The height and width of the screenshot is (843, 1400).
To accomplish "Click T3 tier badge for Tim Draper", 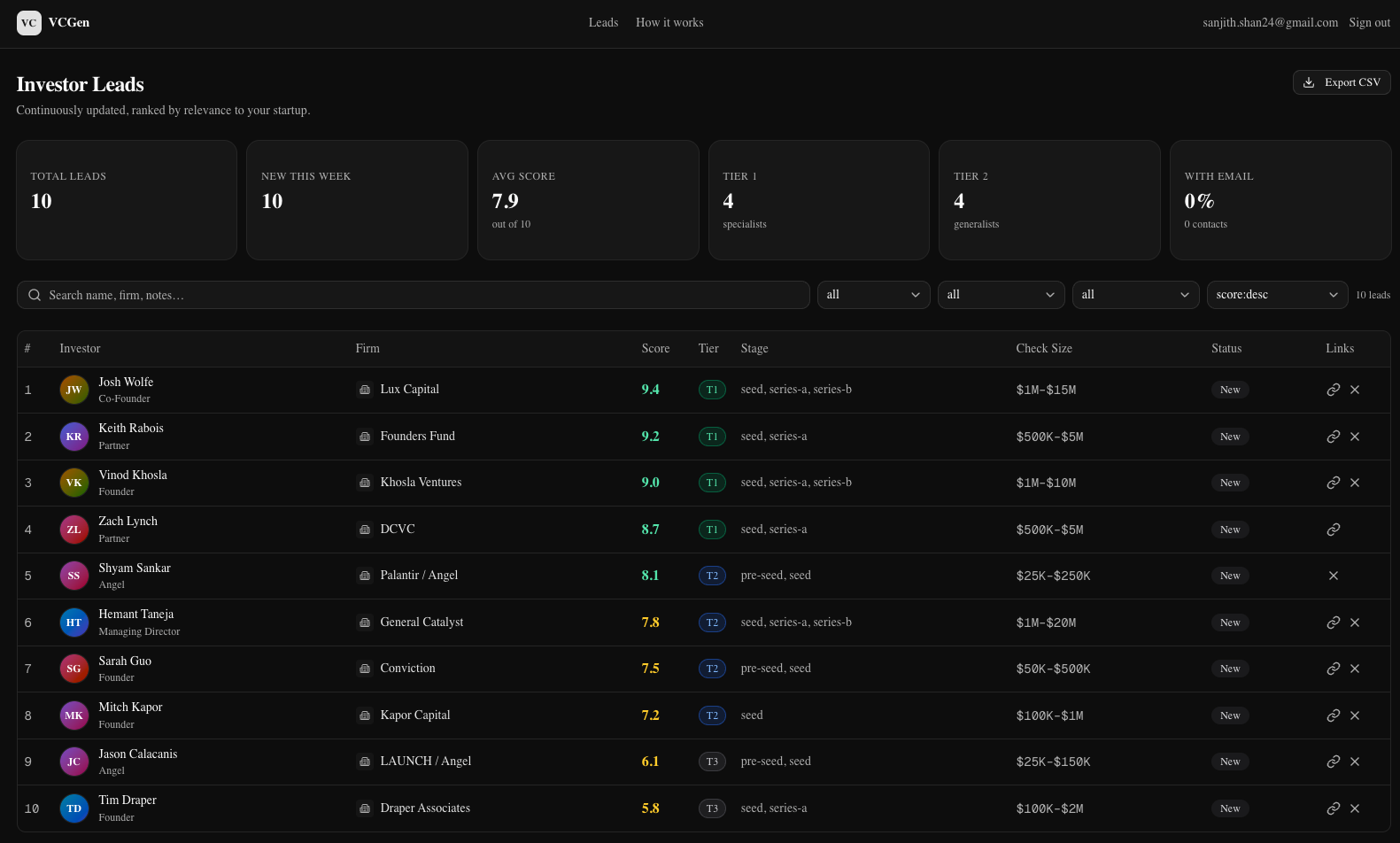I will point(712,808).
